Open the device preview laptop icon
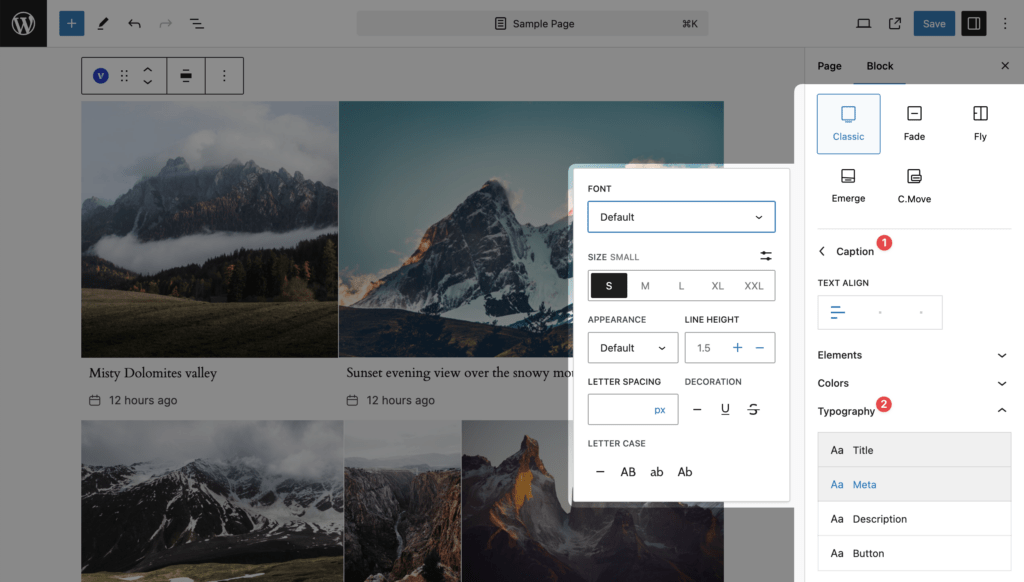 [x=863, y=24]
